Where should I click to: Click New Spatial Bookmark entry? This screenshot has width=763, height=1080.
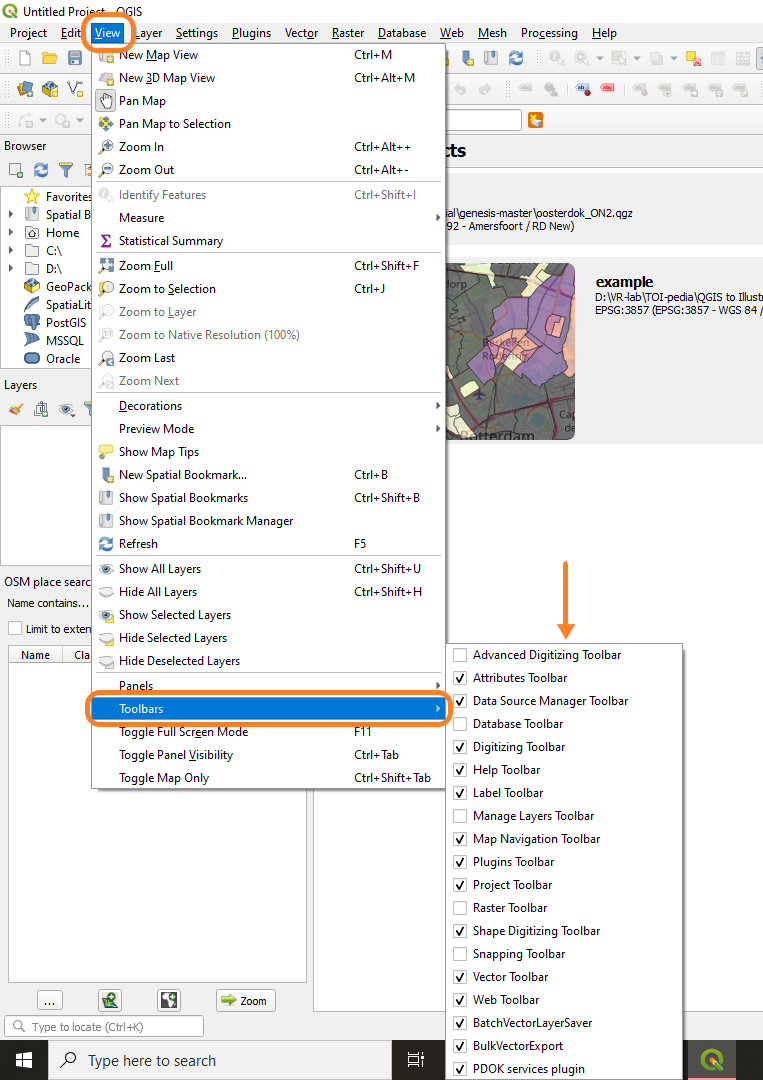pyautogui.click(x=268, y=475)
